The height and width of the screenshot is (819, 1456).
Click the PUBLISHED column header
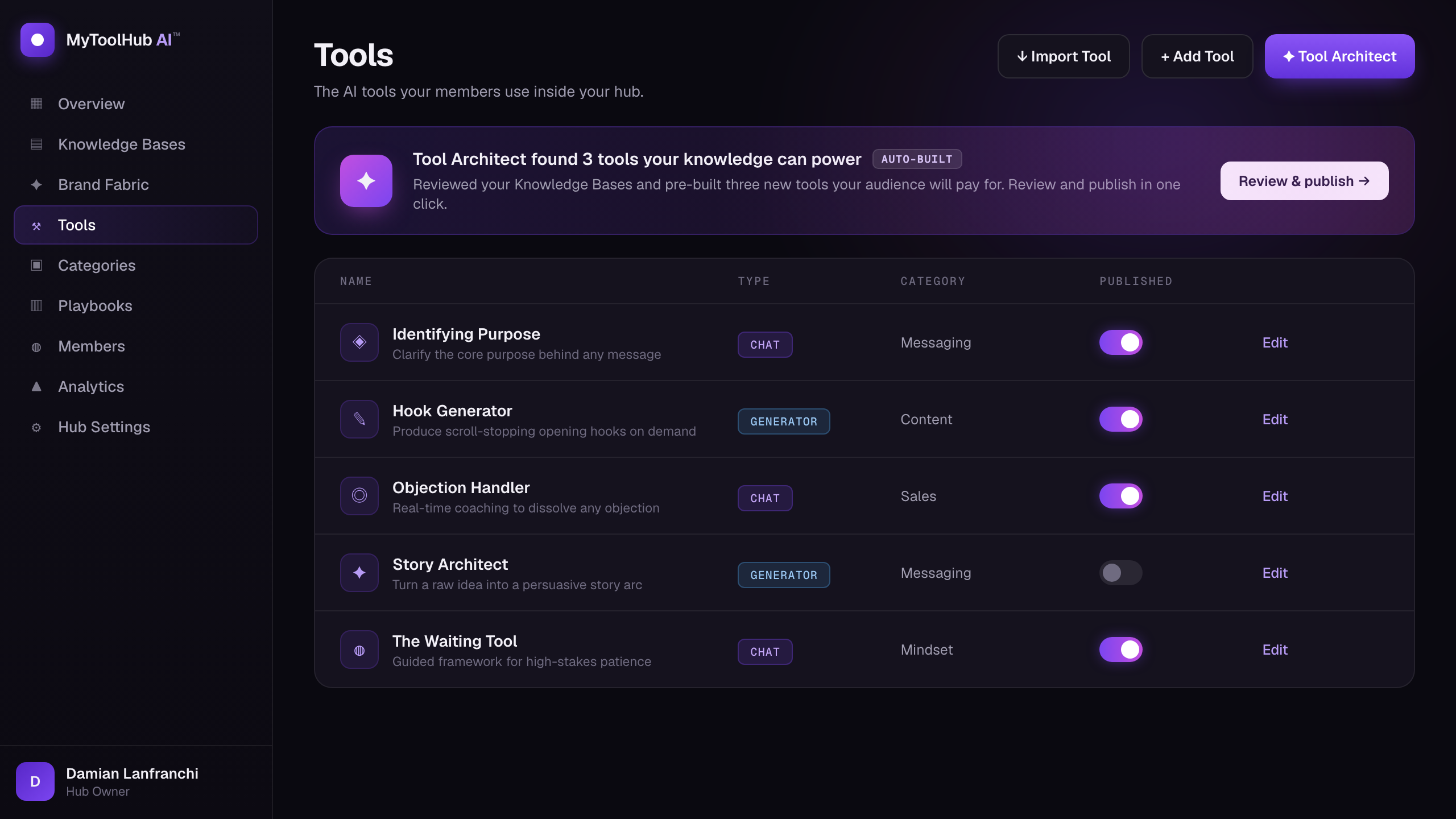(1136, 281)
